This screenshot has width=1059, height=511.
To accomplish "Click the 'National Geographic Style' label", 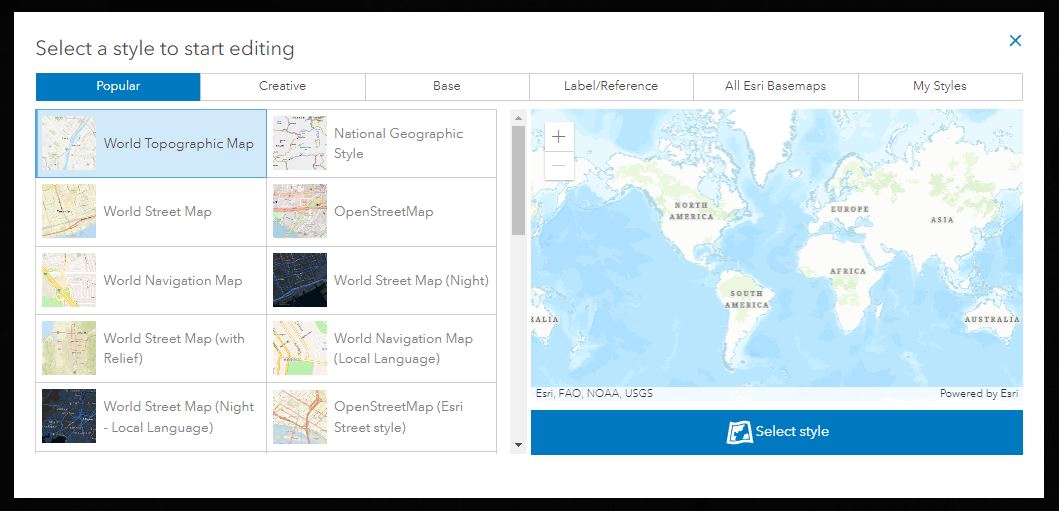I will coord(398,144).
